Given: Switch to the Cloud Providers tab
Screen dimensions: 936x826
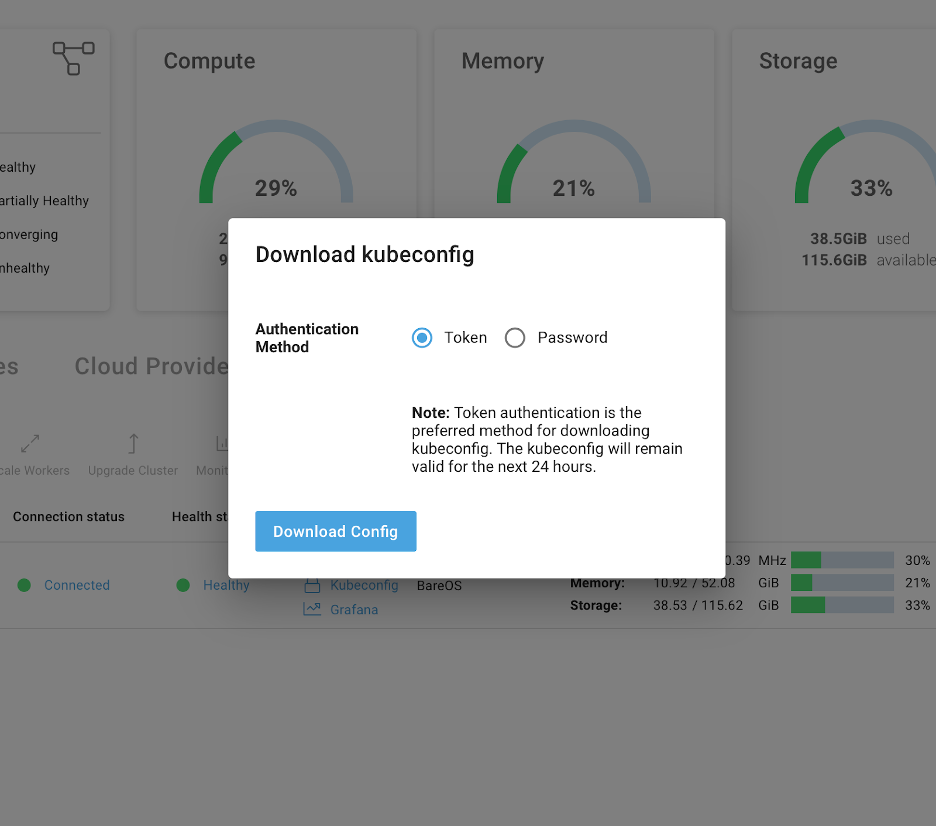Looking at the screenshot, I should tap(150, 366).
